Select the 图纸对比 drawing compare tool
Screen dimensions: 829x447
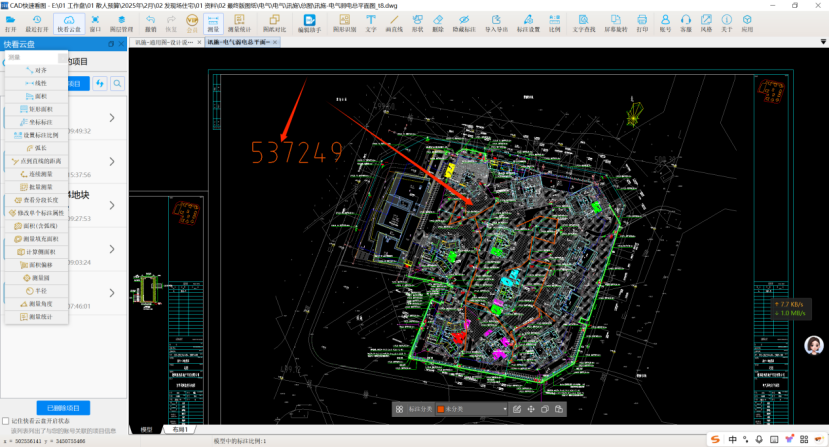pos(274,22)
